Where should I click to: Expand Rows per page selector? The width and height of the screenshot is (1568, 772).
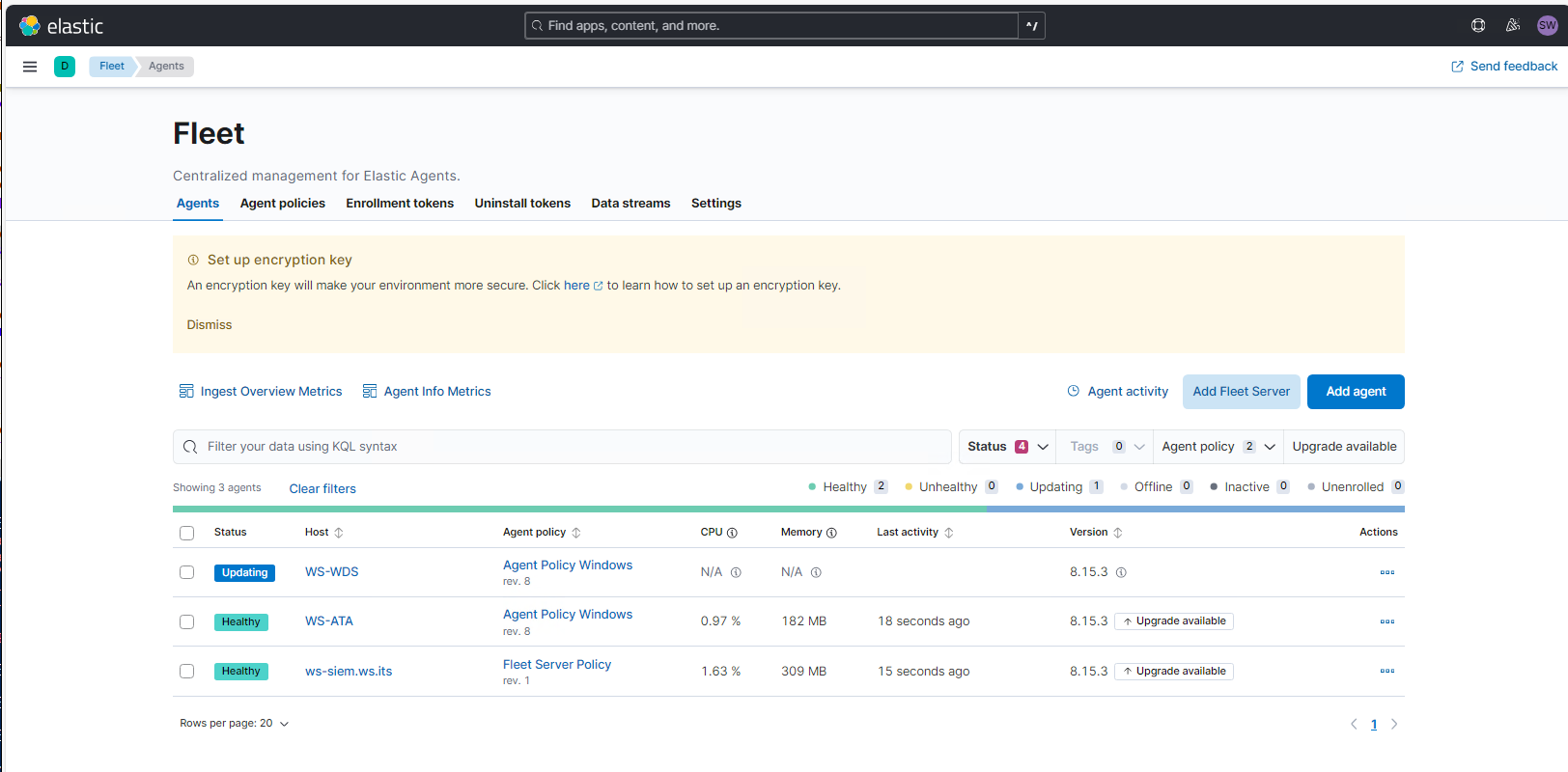click(234, 724)
